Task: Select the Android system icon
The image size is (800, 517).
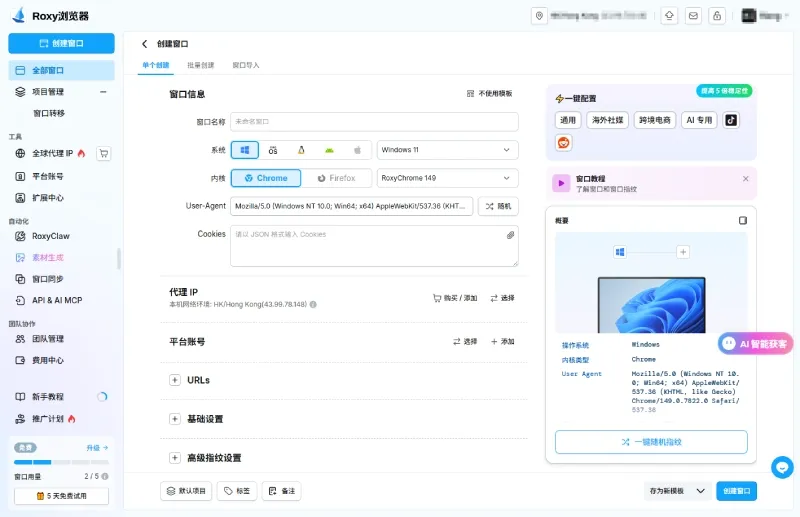Action: [x=329, y=150]
